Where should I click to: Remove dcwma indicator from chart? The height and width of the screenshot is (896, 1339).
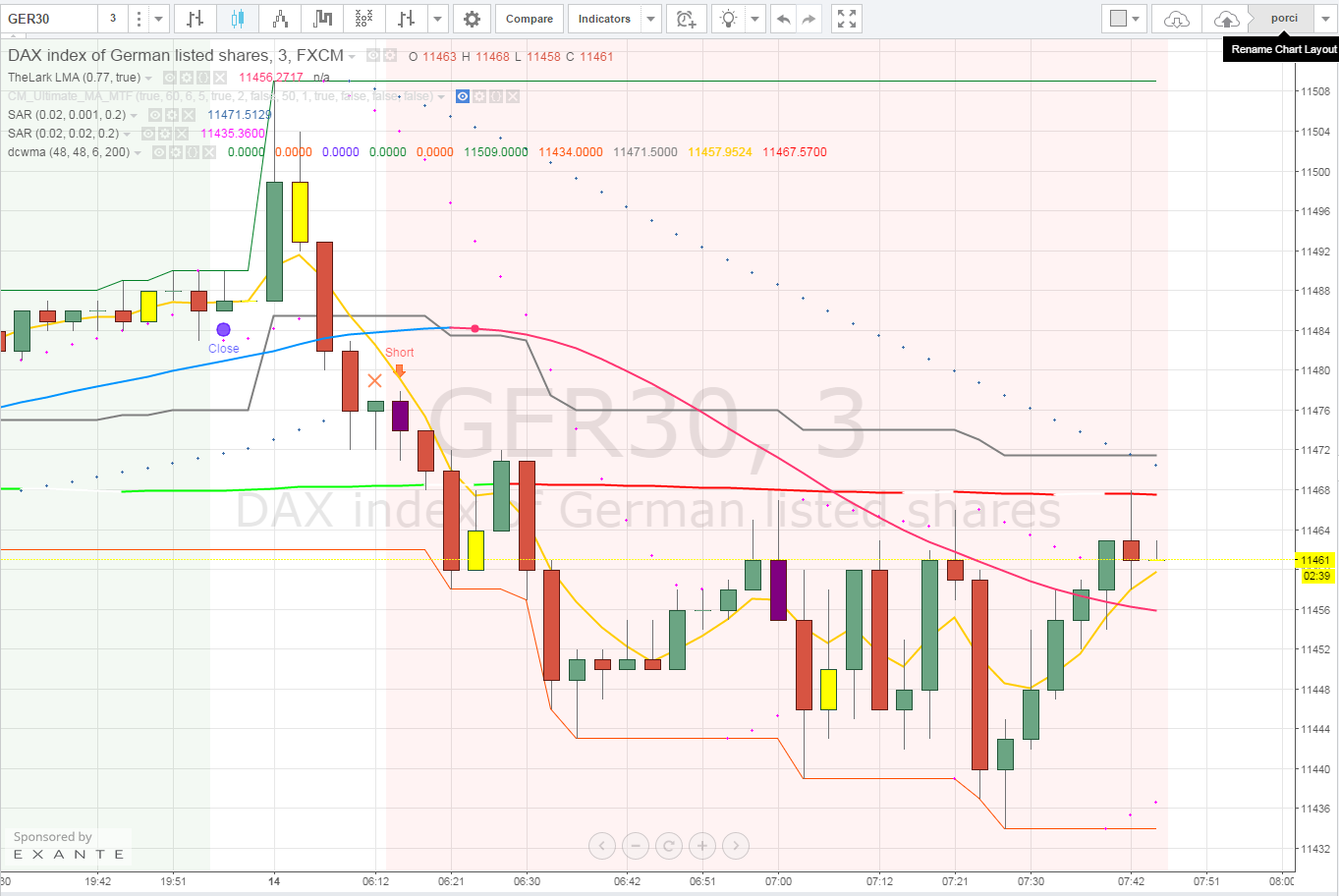(x=208, y=152)
